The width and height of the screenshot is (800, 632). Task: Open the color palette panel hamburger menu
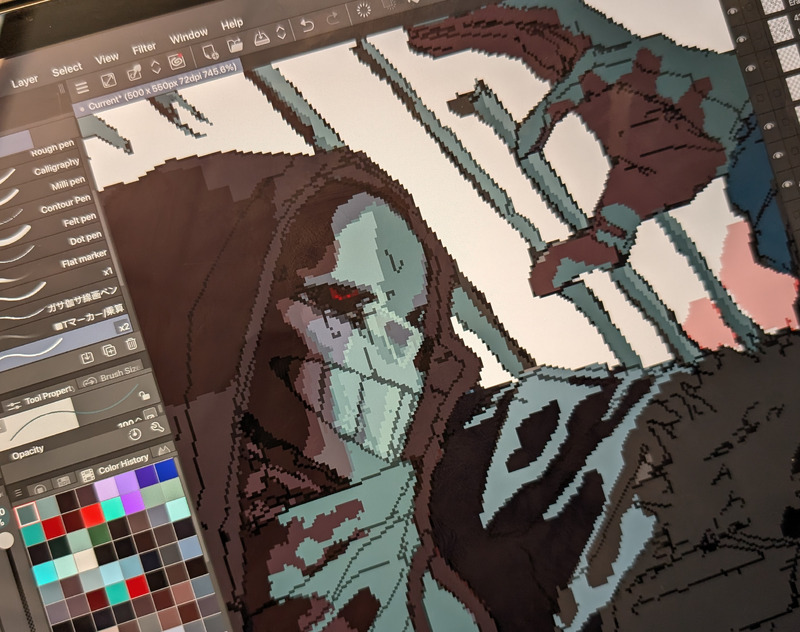coord(18,493)
